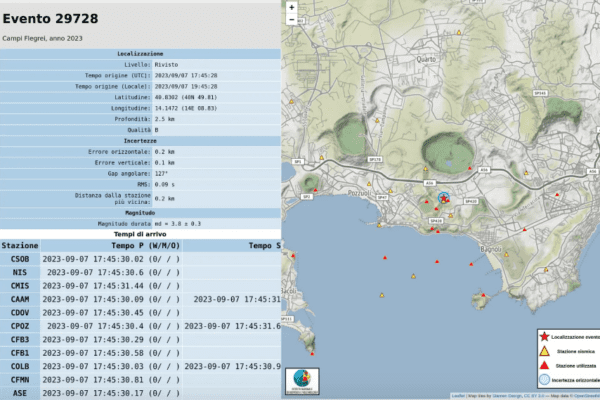Click the CSOB station row
Image resolution: width=600 pixels, height=400 pixels.
pyautogui.click(x=20, y=258)
